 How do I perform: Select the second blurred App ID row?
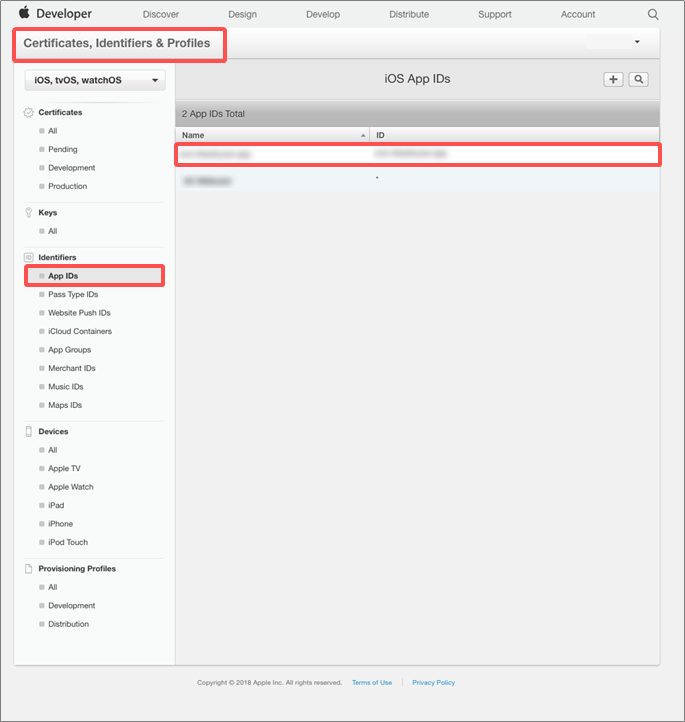click(418, 180)
